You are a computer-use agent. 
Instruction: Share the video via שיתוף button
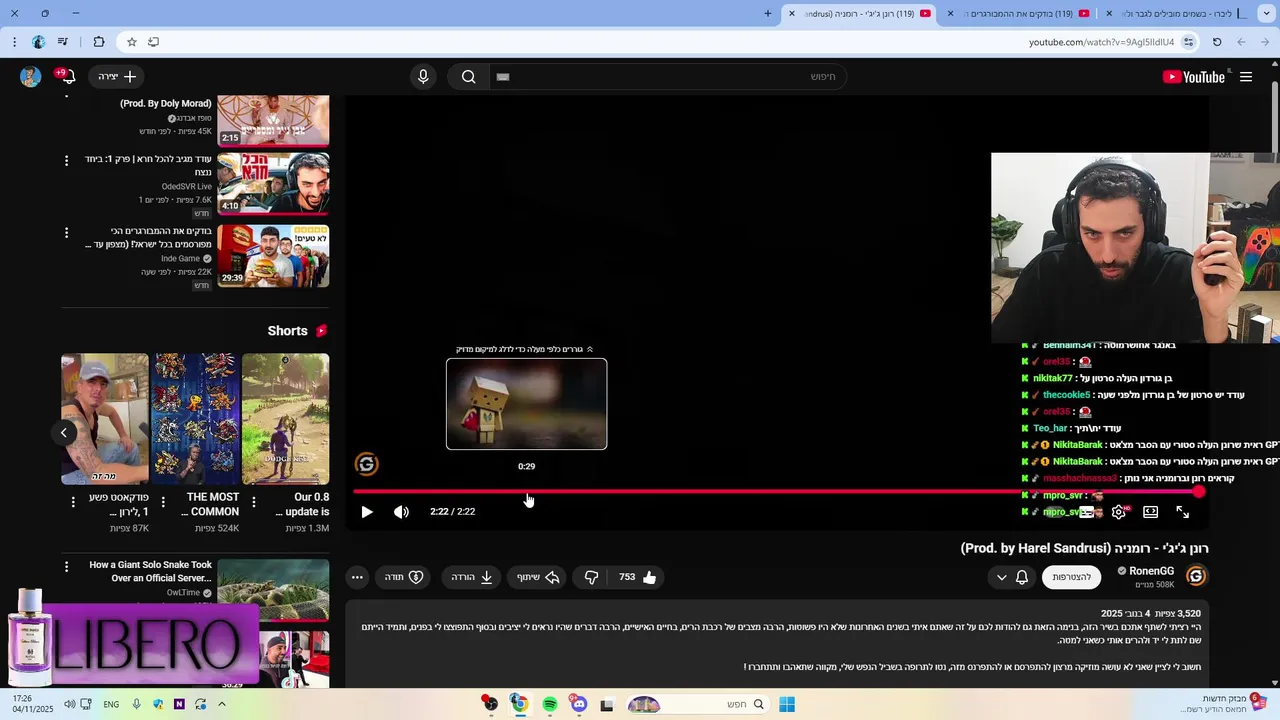[538, 577]
